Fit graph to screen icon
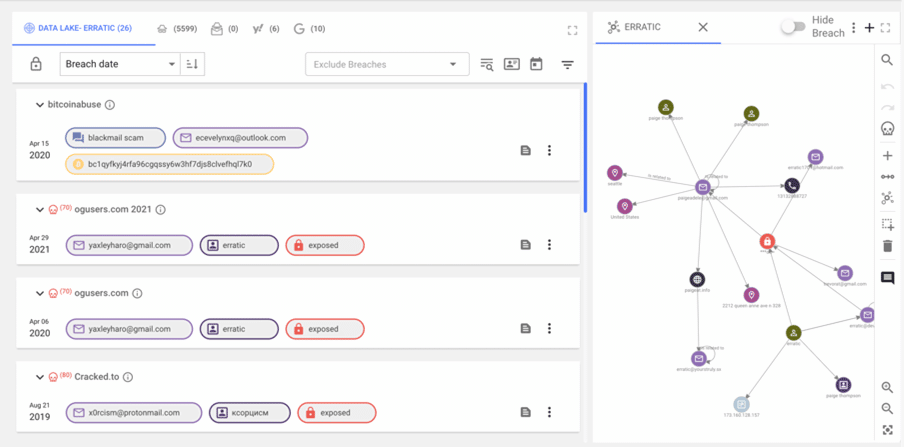Screen dimensions: 904x447 click(887, 430)
